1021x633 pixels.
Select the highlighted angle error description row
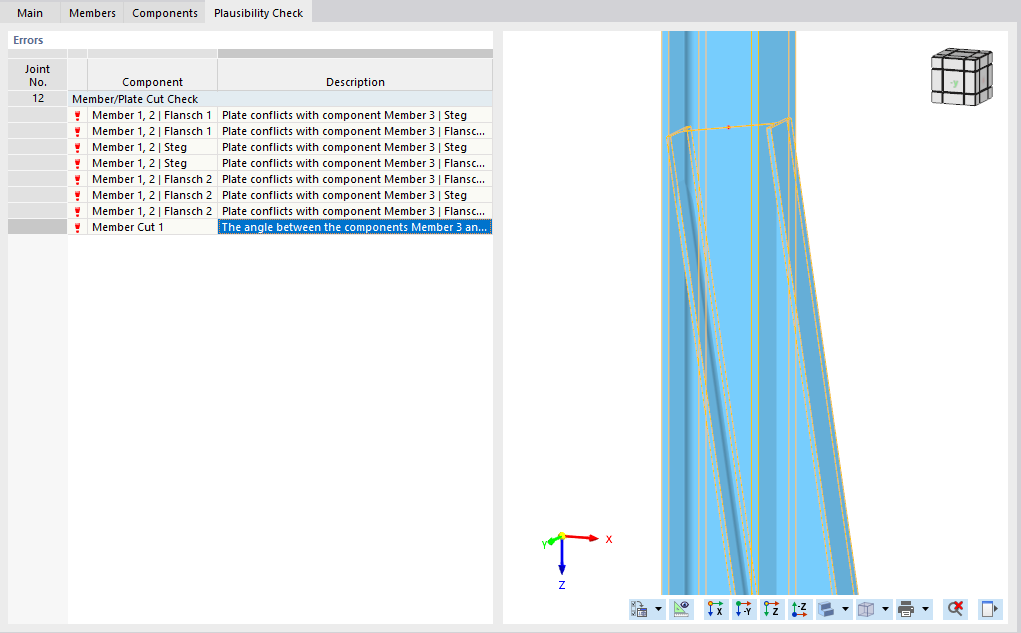(x=355, y=226)
